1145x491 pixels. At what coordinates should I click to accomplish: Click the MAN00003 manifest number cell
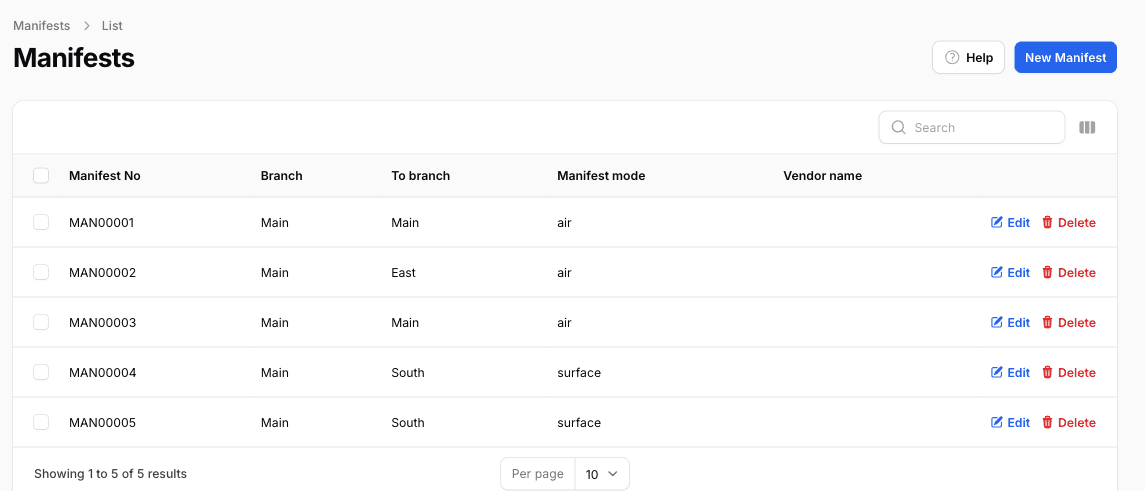tap(102, 322)
